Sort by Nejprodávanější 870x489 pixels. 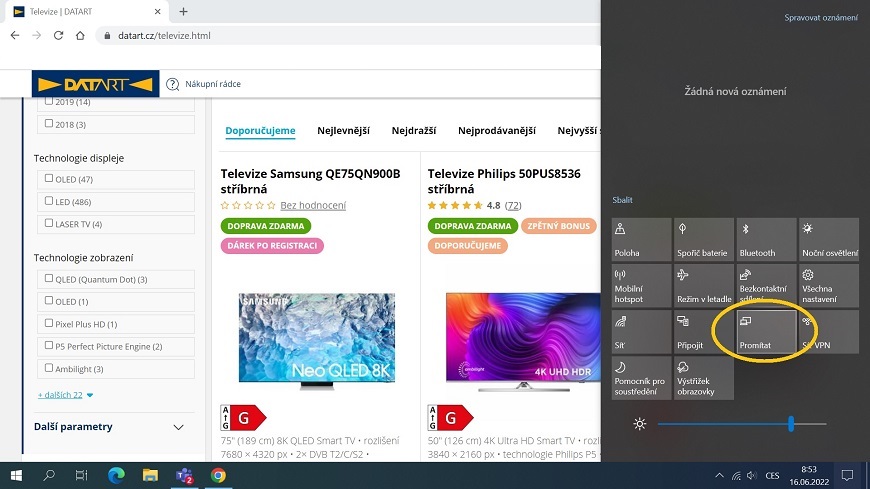(x=497, y=130)
